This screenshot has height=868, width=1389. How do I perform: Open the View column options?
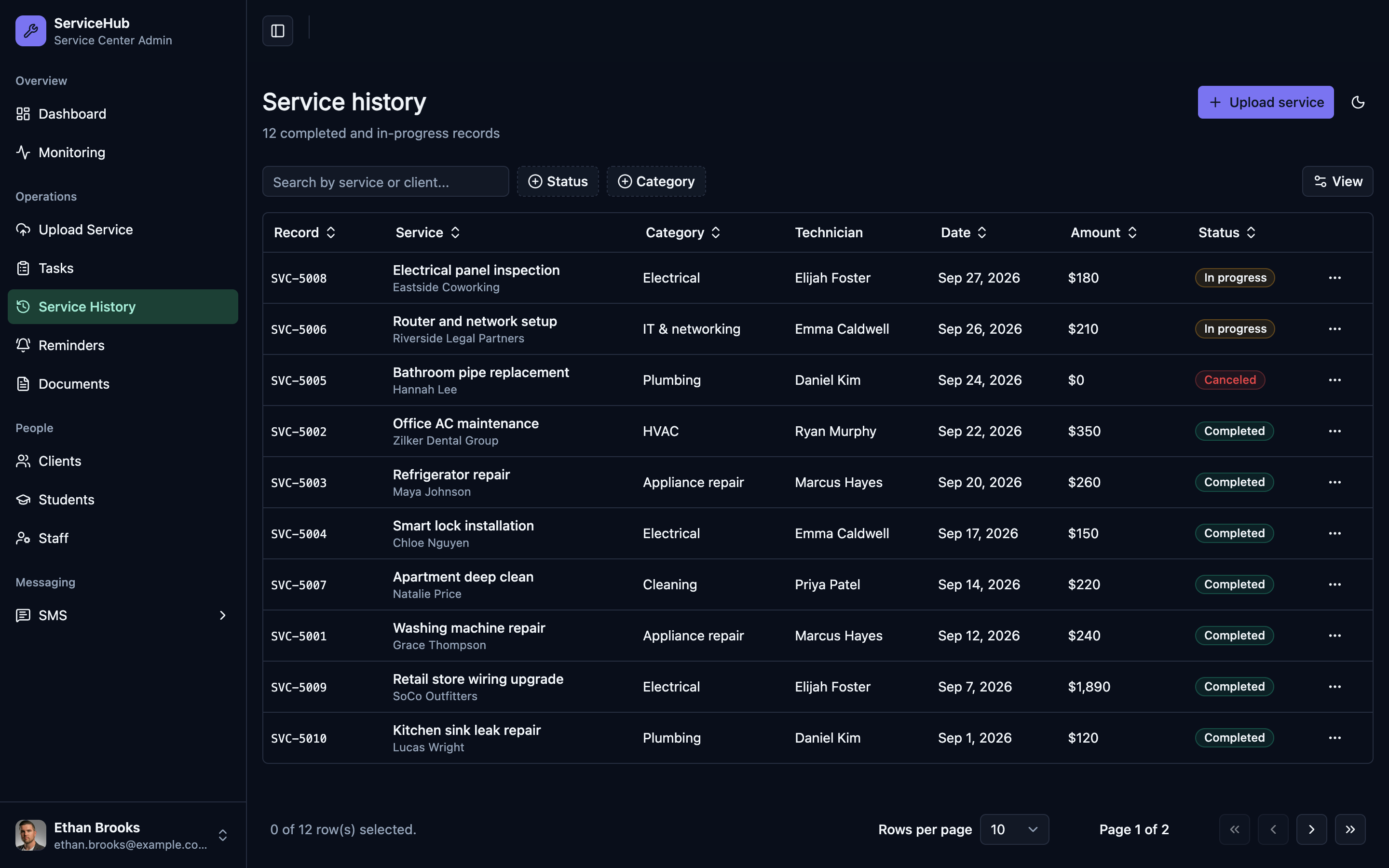coord(1337,181)
